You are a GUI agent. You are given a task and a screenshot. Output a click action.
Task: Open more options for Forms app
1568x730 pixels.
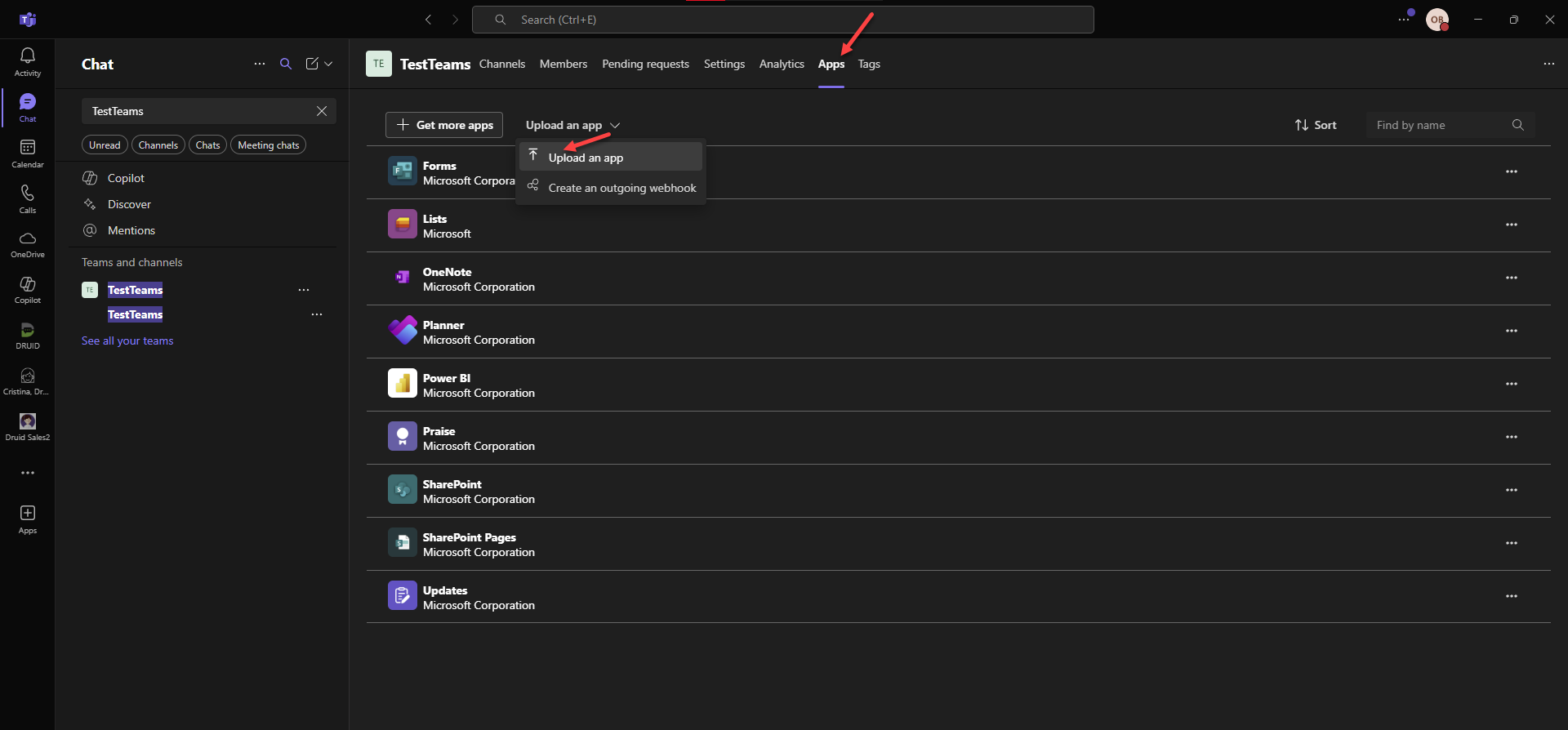coord(1512,171)
